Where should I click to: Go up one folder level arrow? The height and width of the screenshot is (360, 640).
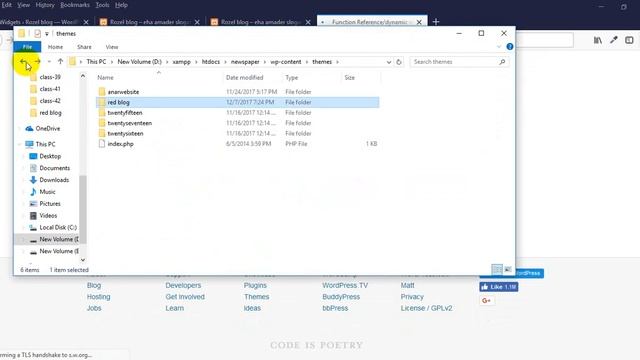coord(60,62)
